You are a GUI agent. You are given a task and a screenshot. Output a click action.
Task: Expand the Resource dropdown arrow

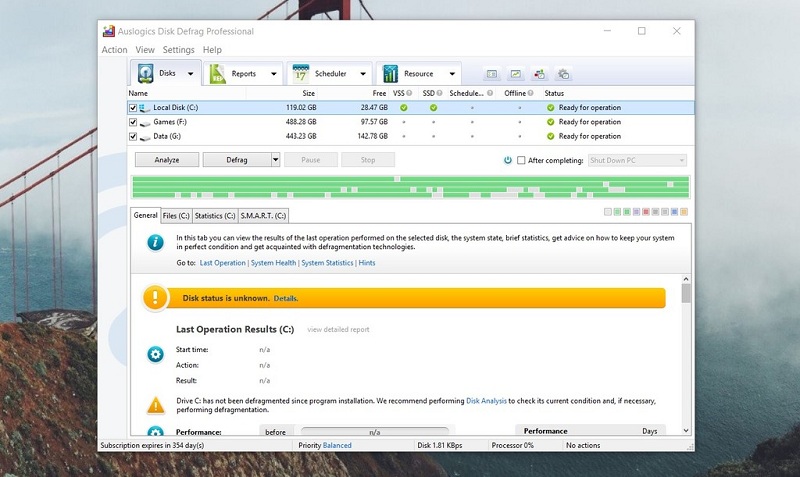click(x=452, y=73)
